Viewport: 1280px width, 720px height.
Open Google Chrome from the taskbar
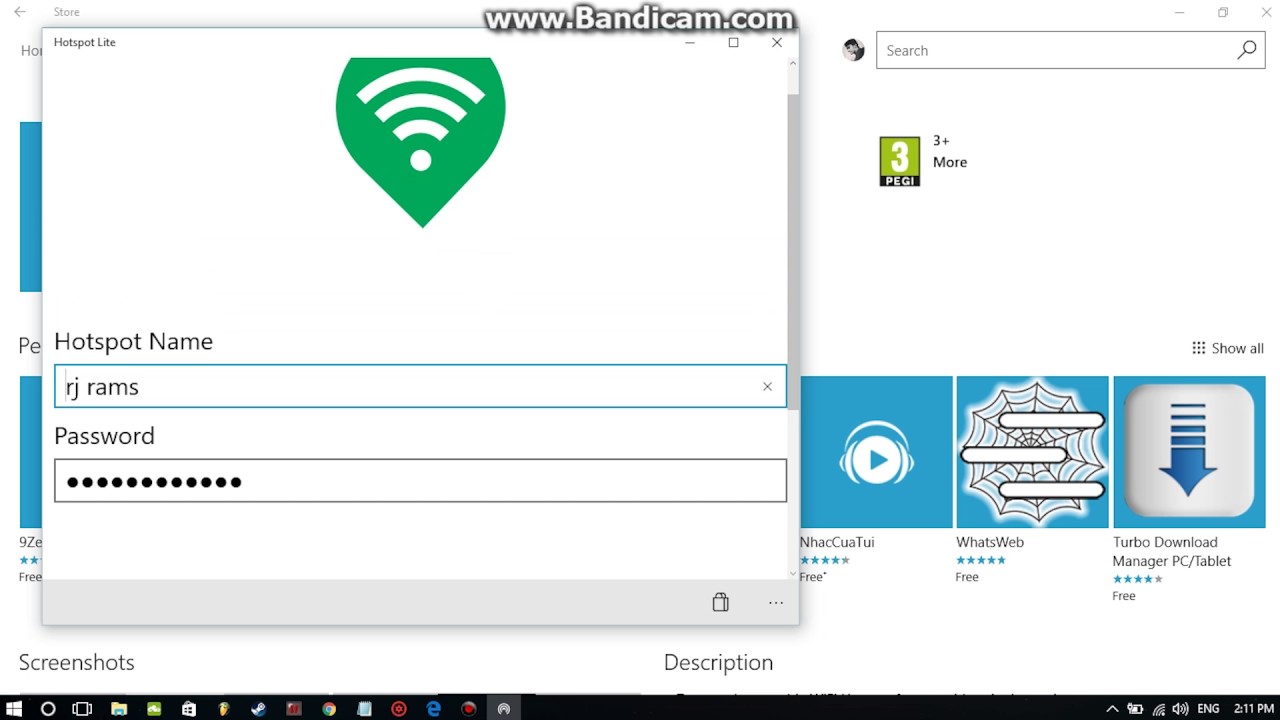tap(329, 709)
